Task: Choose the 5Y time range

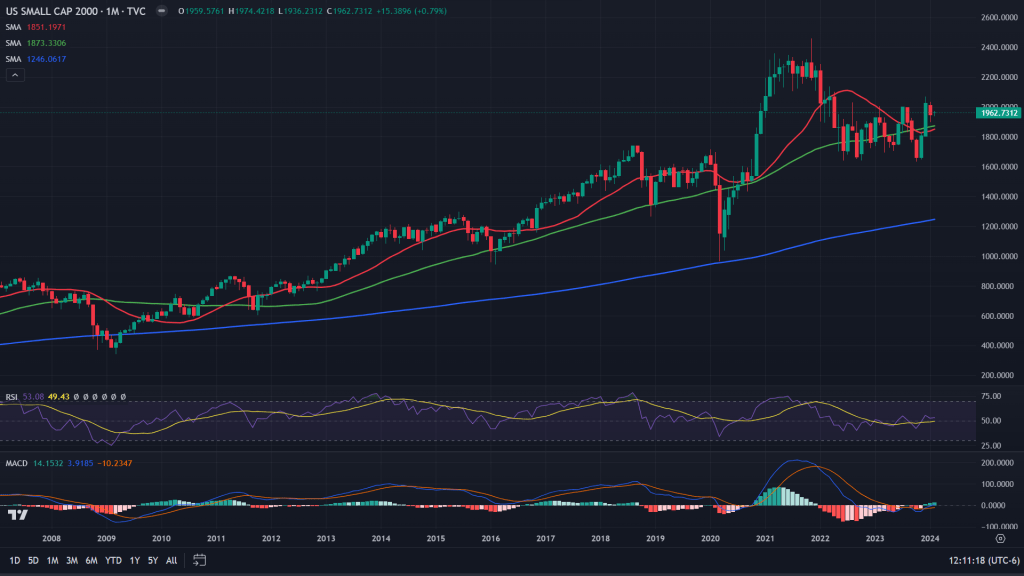Action: (153, 560)
